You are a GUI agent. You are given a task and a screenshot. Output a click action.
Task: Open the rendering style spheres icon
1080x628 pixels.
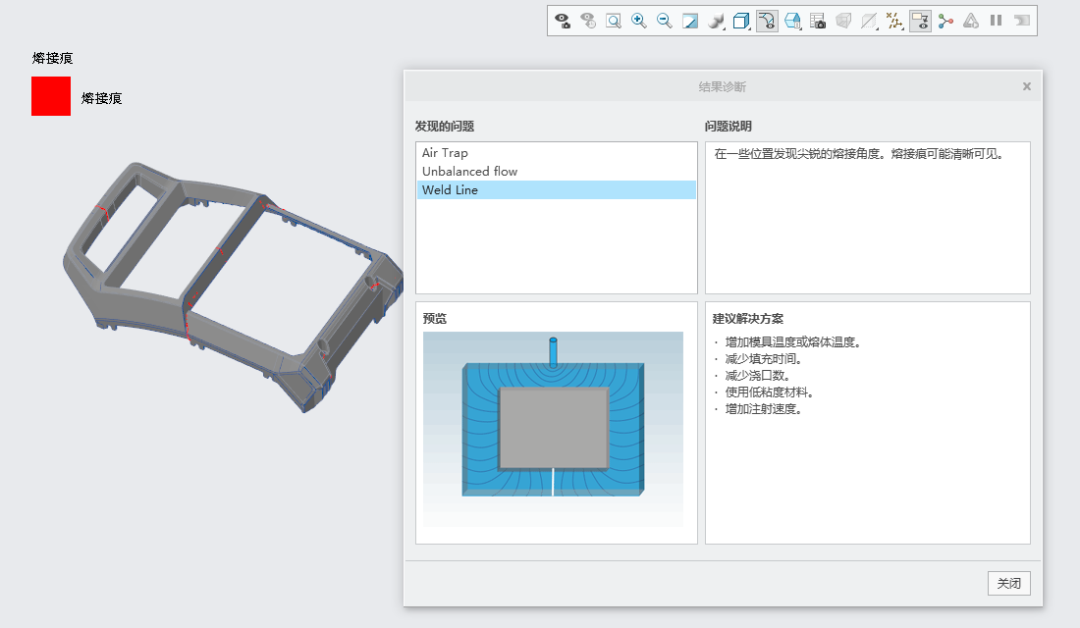(x=716, y=21)
